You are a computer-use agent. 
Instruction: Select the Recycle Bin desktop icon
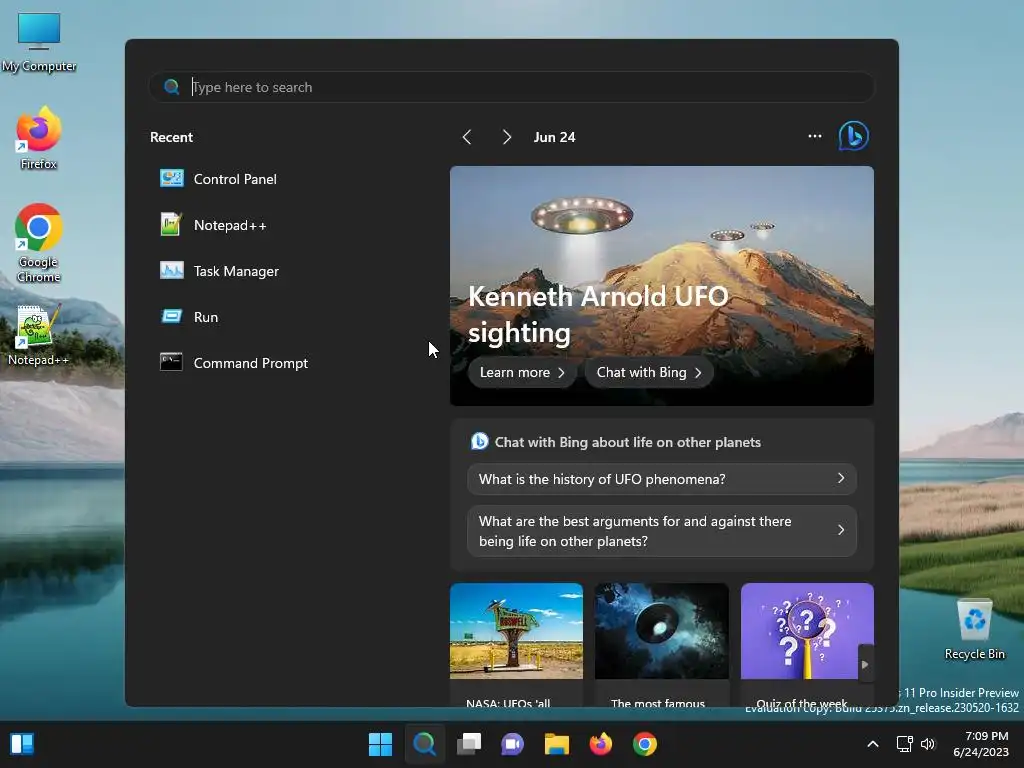click(974, 630)
